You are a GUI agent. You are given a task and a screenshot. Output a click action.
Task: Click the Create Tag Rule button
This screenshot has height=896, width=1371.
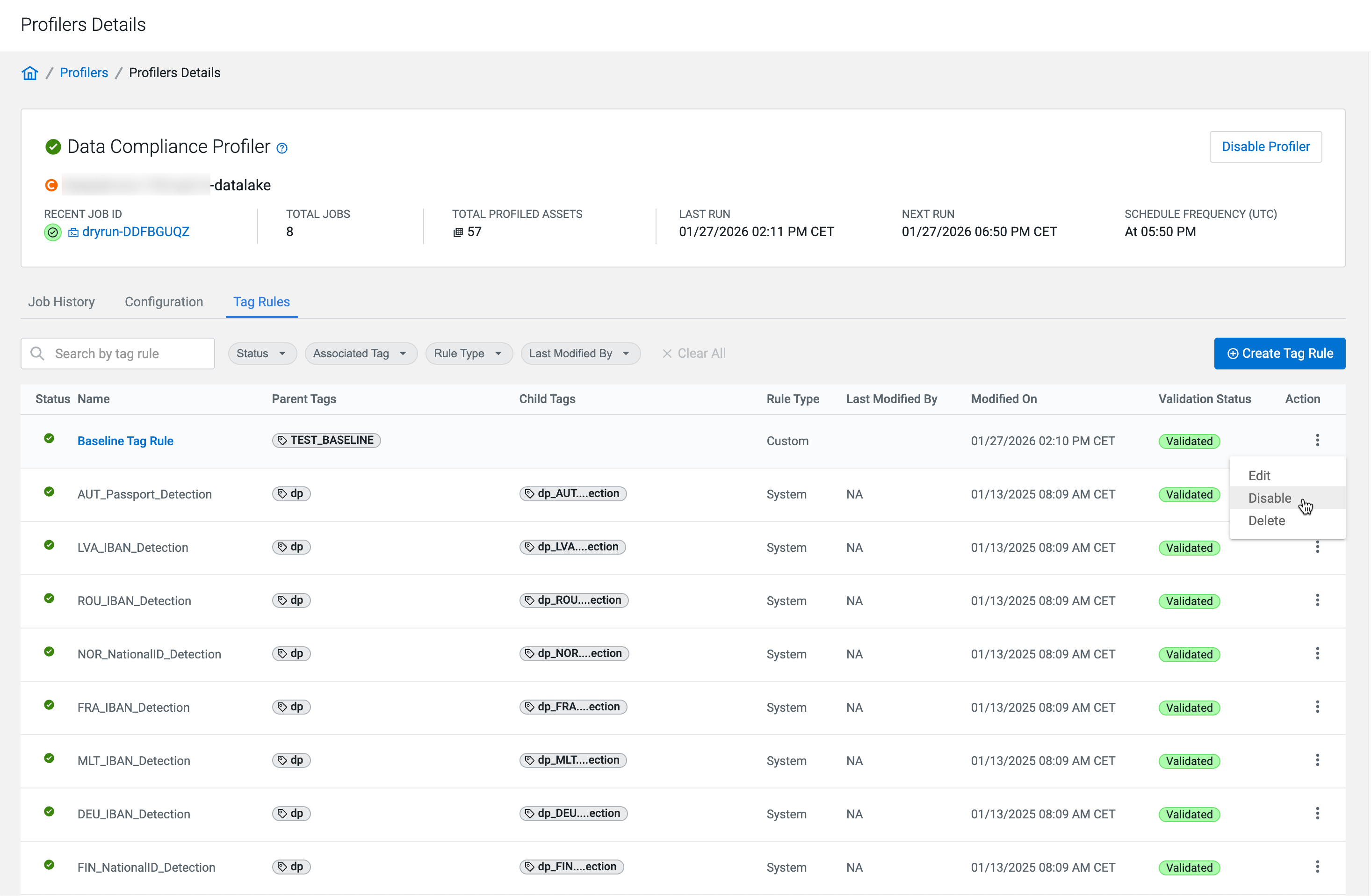1279,353
